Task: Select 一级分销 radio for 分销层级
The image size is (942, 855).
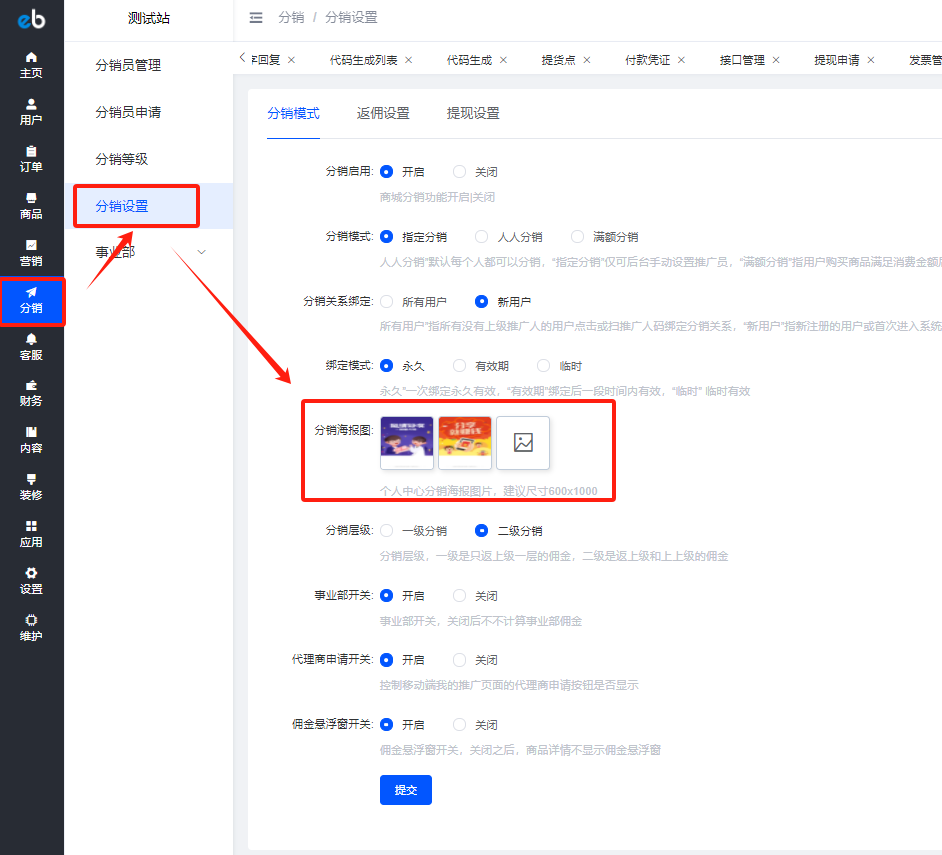Action: coord(387,531)
